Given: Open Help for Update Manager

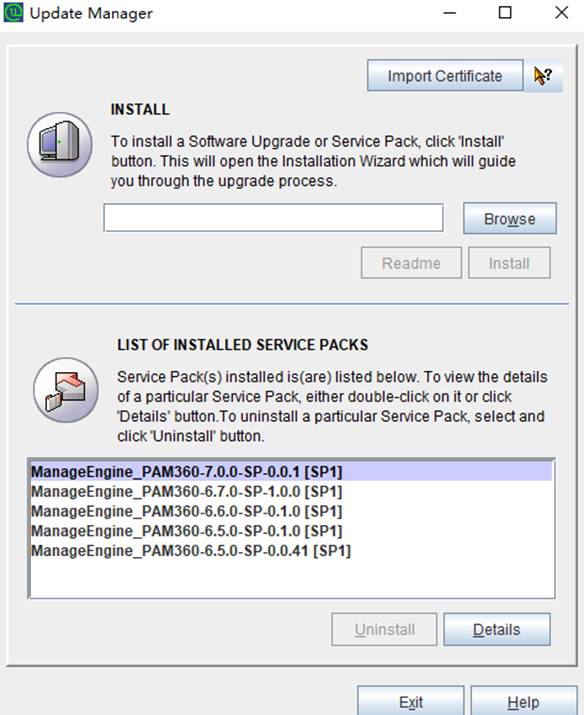Looking at the screenshot, I should click(x=523, y=701).
